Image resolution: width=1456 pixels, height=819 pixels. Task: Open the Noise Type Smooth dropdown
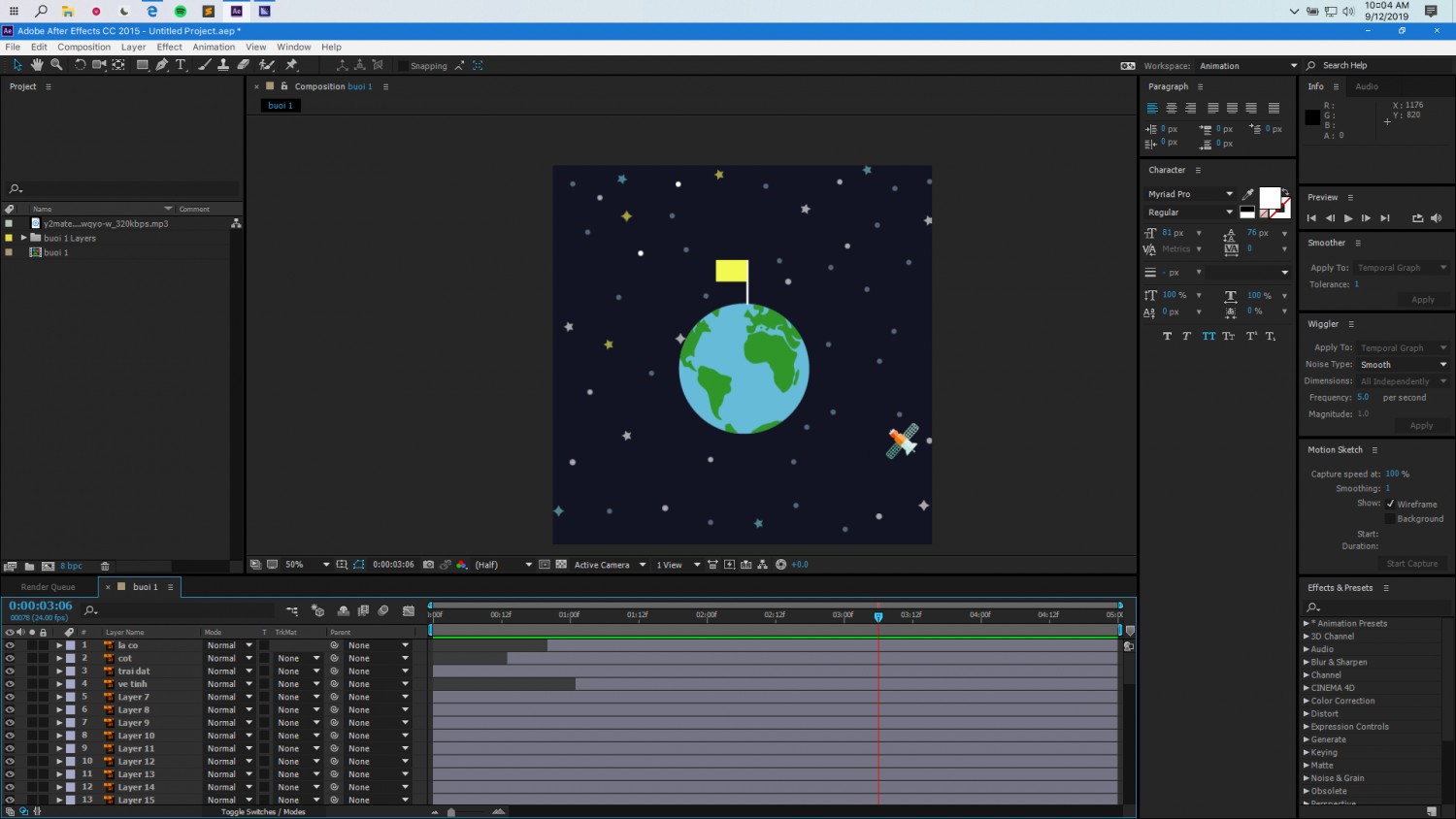[x=1403, y=365]
